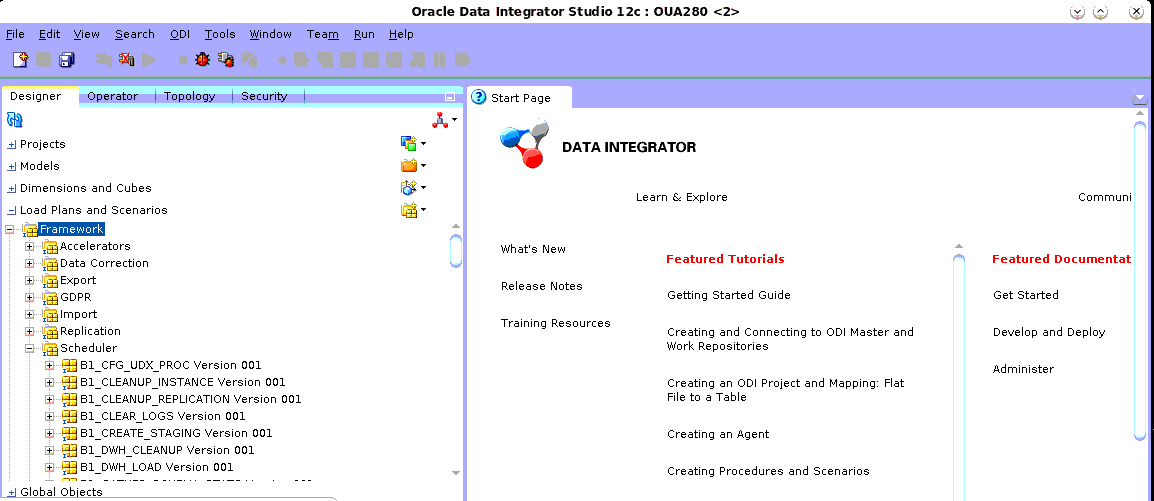Open the ODI menu

[x=180, y=34]
